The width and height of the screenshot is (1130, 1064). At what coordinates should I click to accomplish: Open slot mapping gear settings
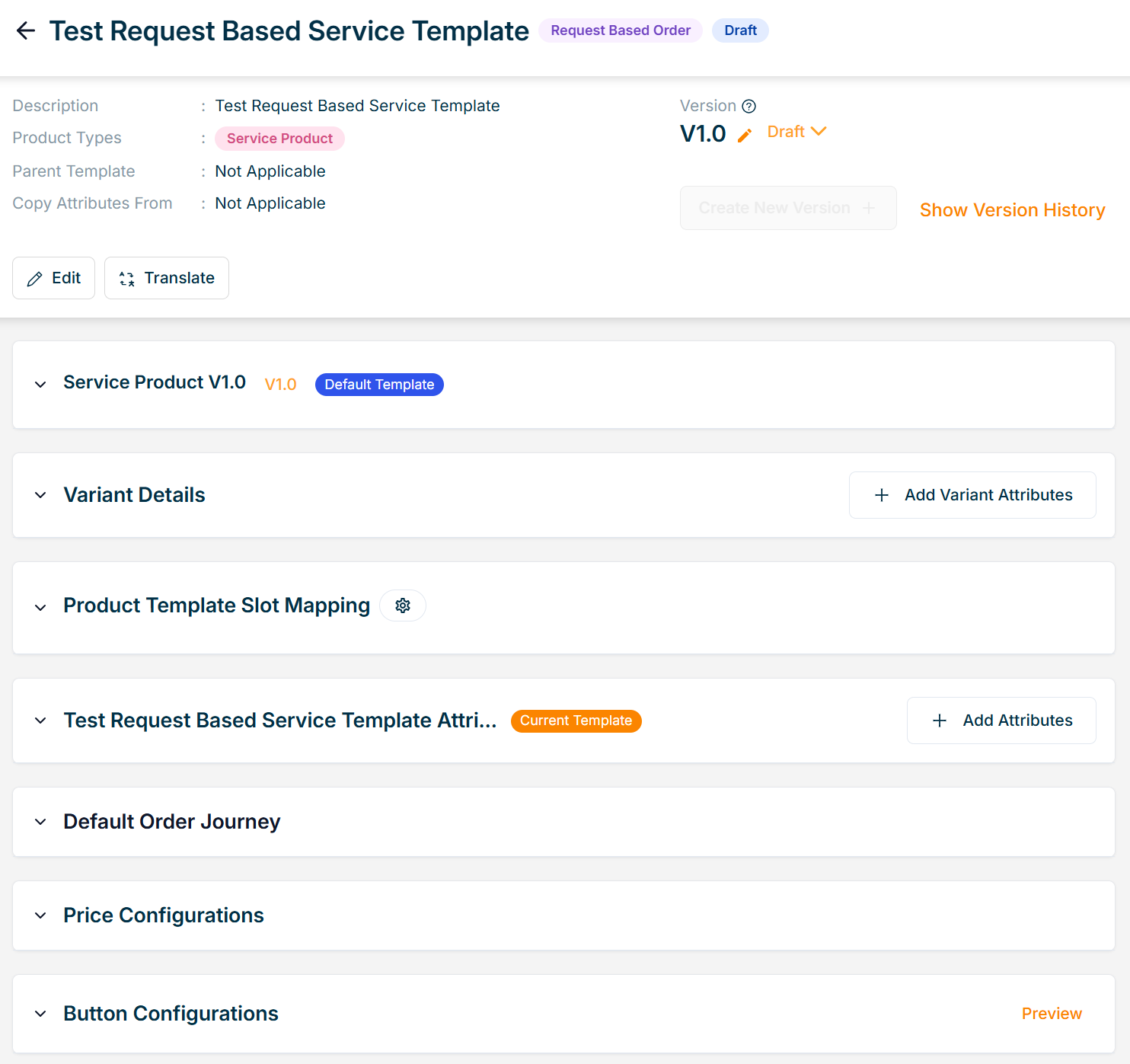coord(403,605)
